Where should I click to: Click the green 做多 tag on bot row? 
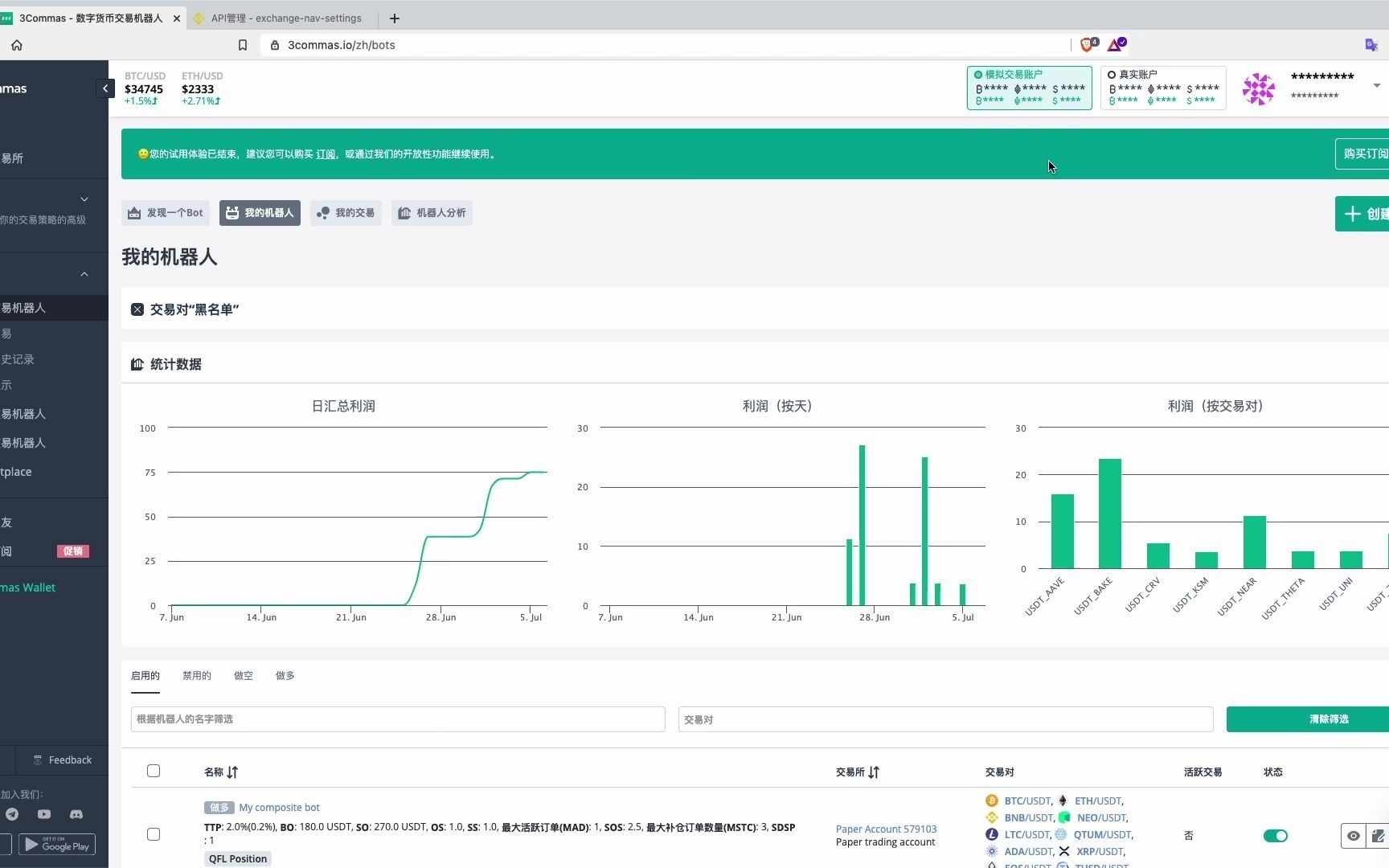tap(219, 808)
